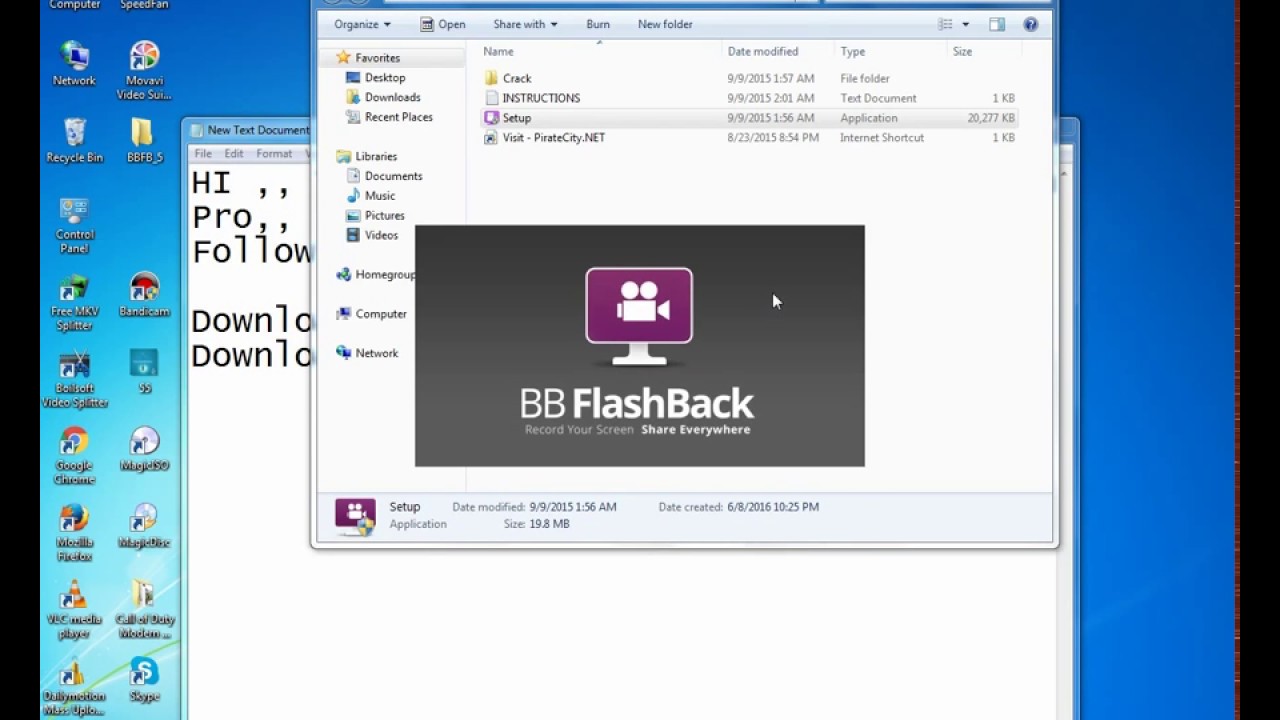The width and height of the screenshot is (1280, 720).
Task: Open the File menu in Notepad
Action: pyautogui.click(x=203, y=154)
